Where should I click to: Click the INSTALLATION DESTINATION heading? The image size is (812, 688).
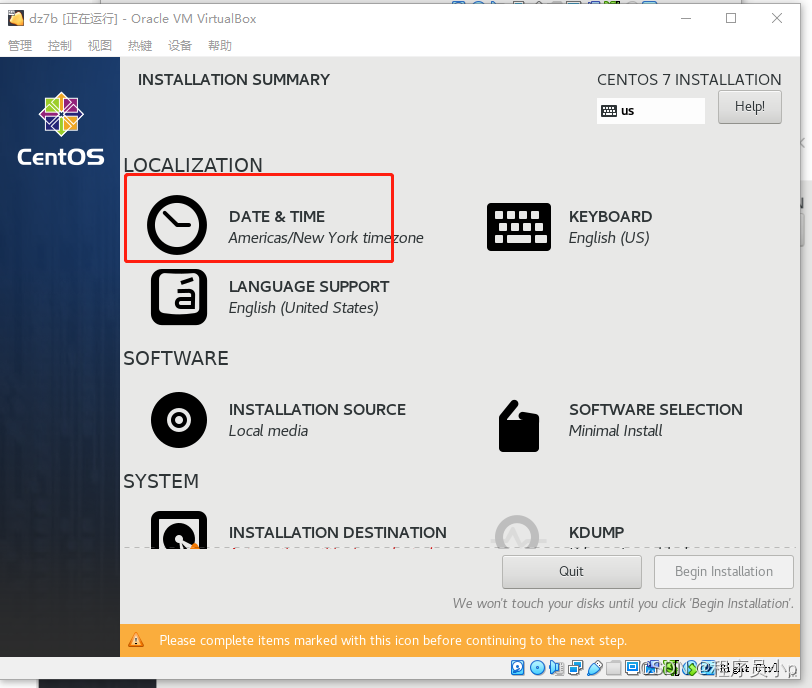338,532
